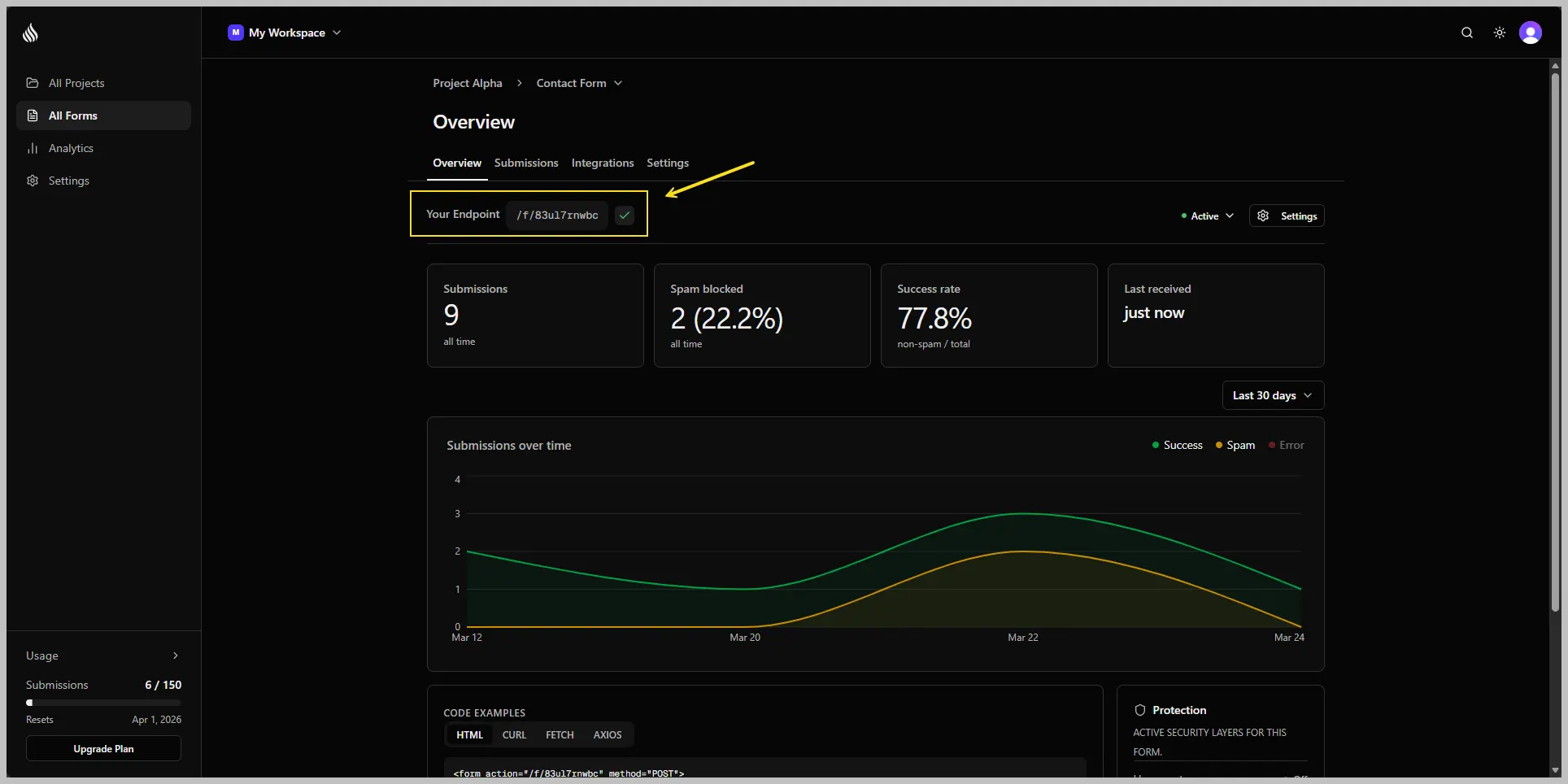Open the Active status dropdown
This screenshot has width=1568, height=784.
click(1206, 216)
